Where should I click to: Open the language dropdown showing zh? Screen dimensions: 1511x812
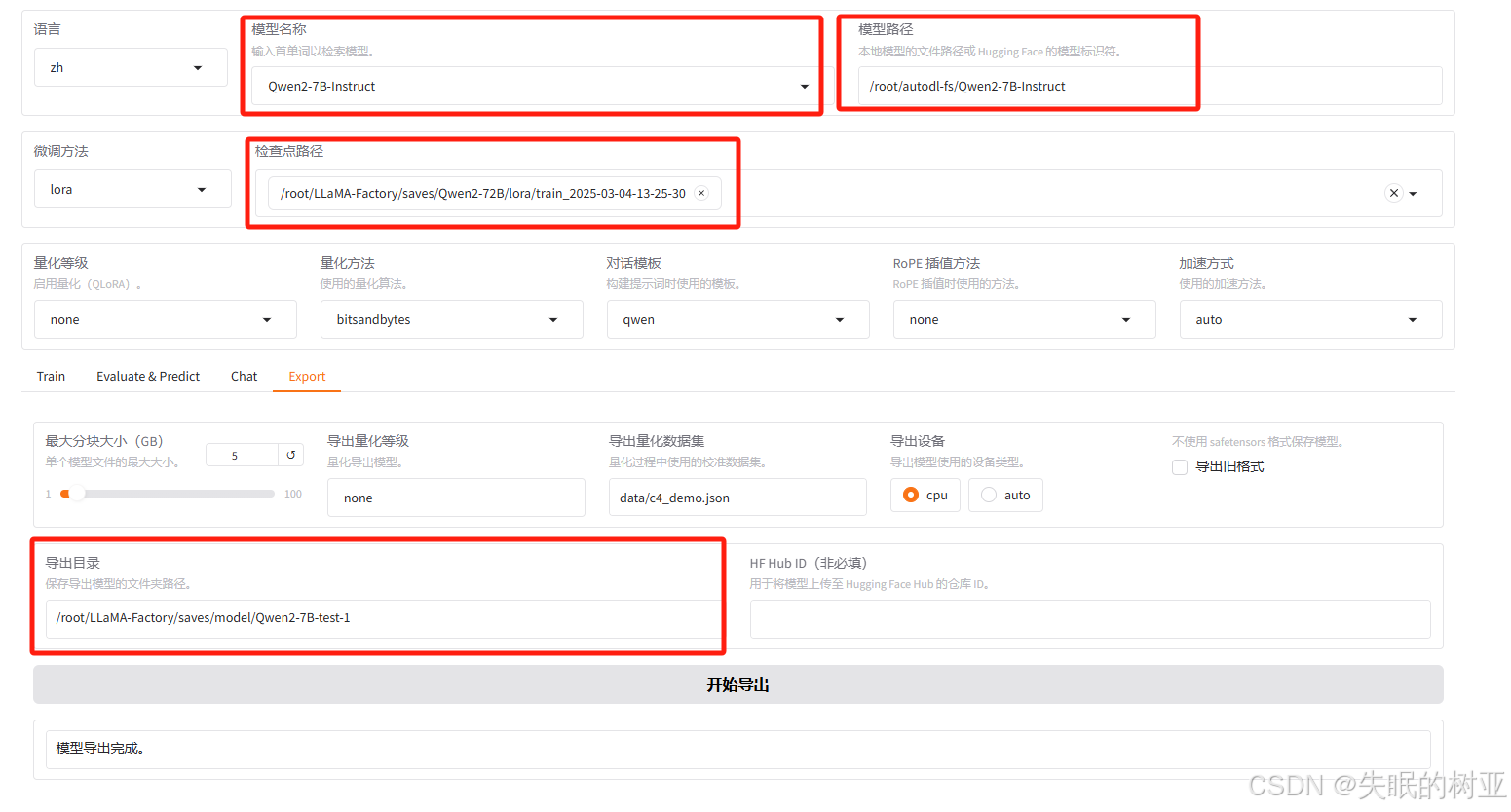coord(131,67)
